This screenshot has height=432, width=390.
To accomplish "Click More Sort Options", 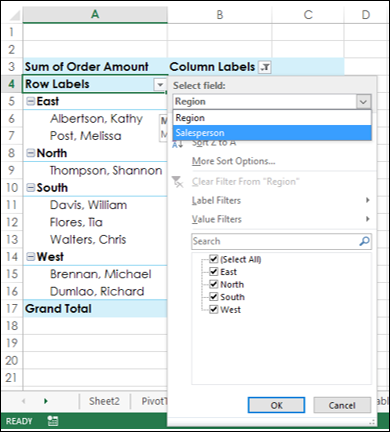I will (x=234, y=161).
